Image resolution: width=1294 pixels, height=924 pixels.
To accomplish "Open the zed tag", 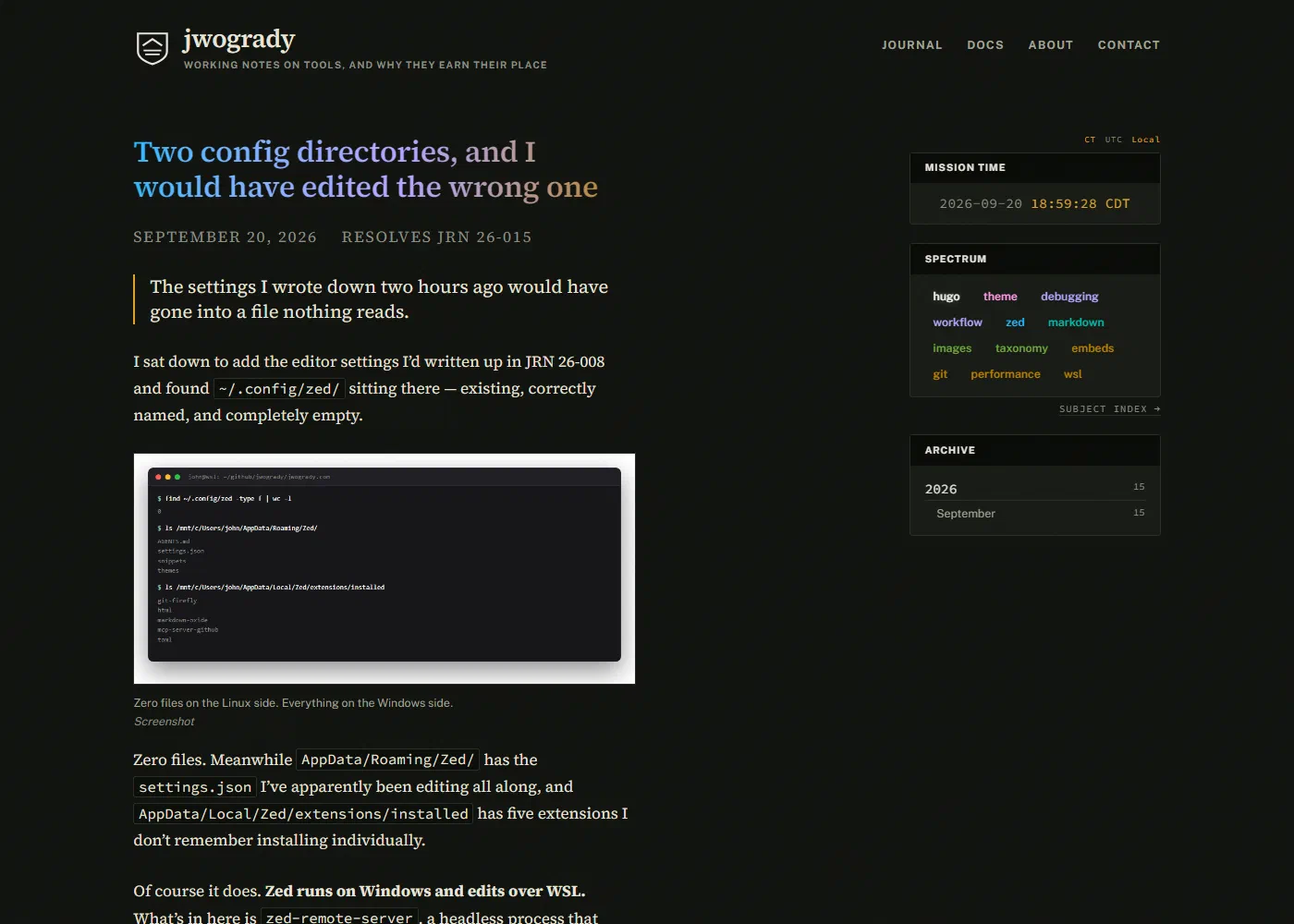I will pos(1015,322).
